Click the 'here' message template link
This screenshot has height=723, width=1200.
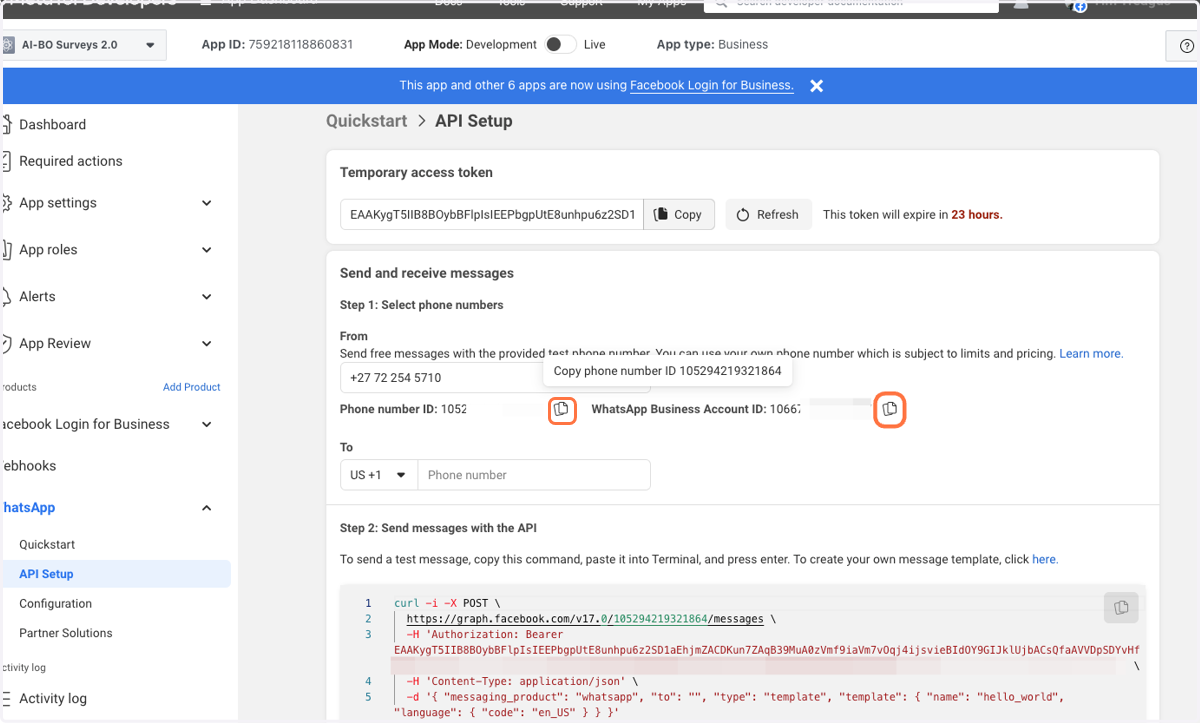pyautogui.click(x=1045, y=560)
